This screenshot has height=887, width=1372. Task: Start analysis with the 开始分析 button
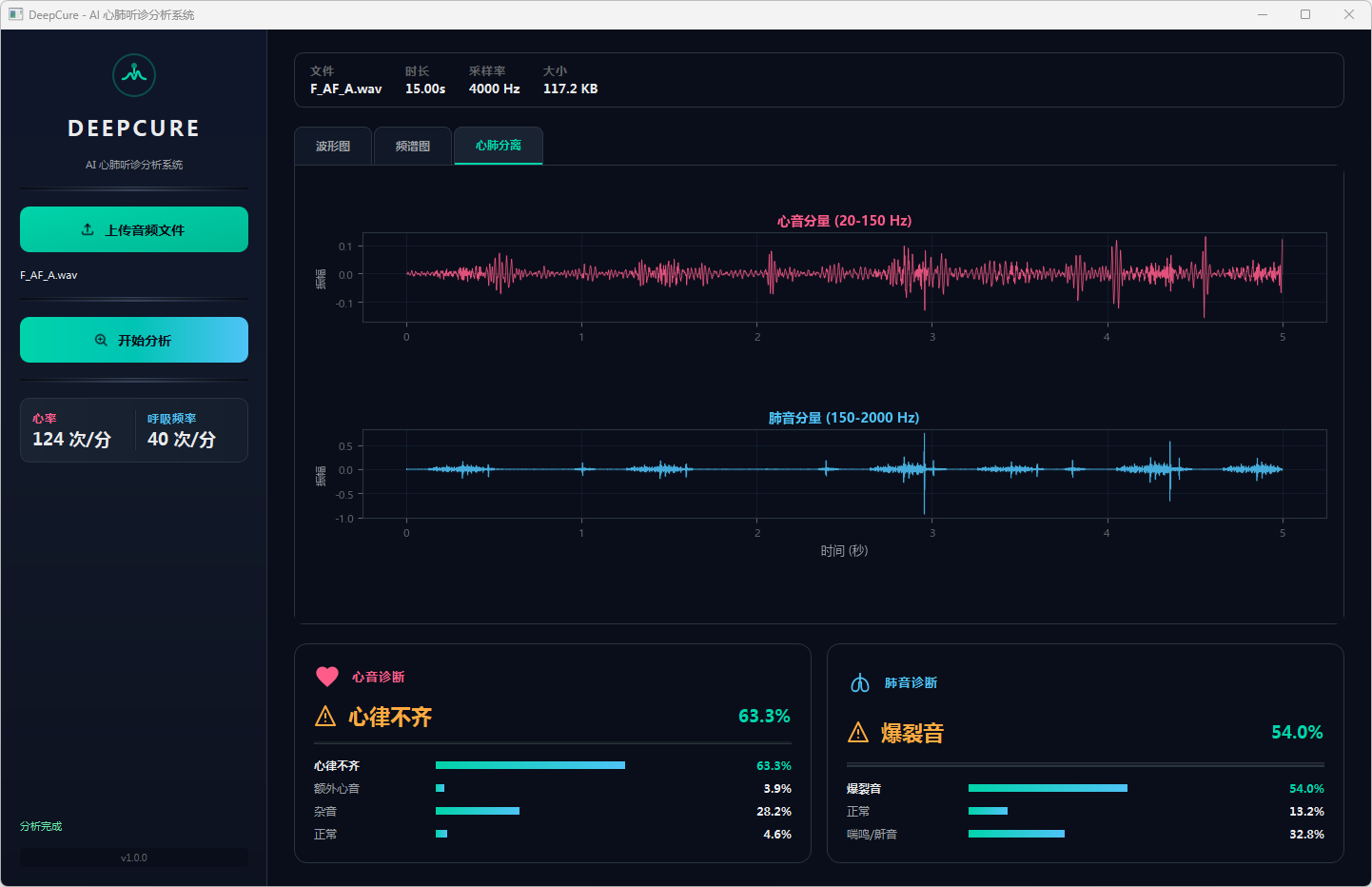click(134, 340)
